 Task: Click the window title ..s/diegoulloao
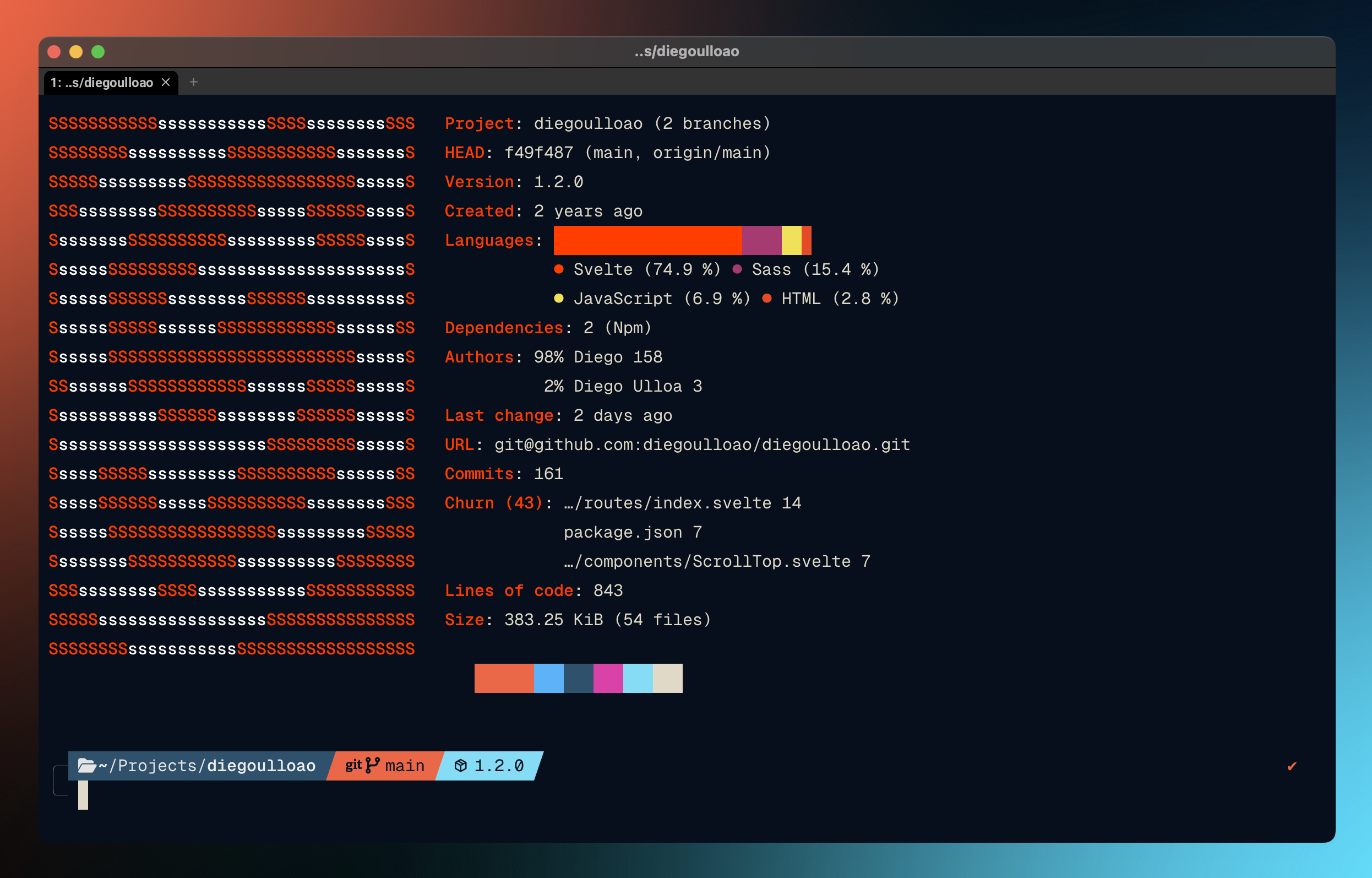687,51
